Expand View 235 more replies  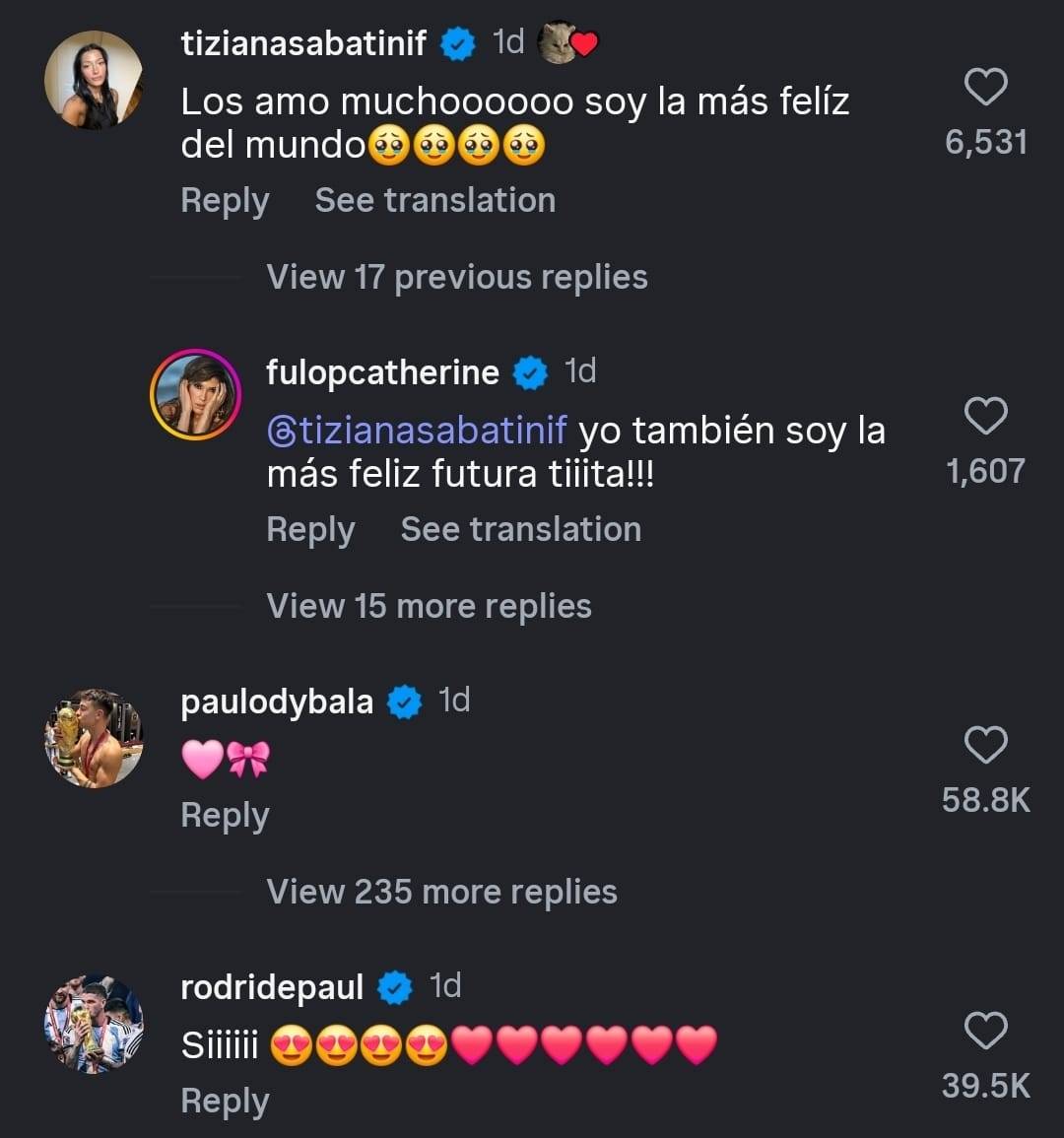[x=441, y=893]
